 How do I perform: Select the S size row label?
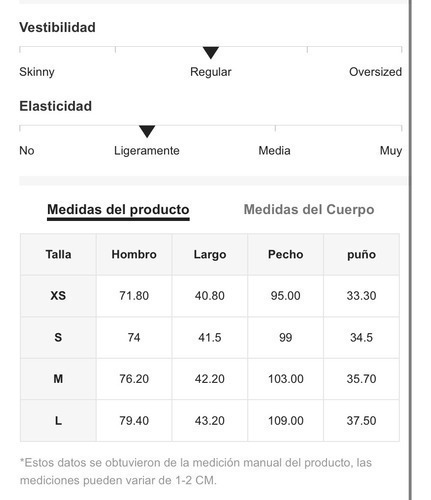pos(58,337)
